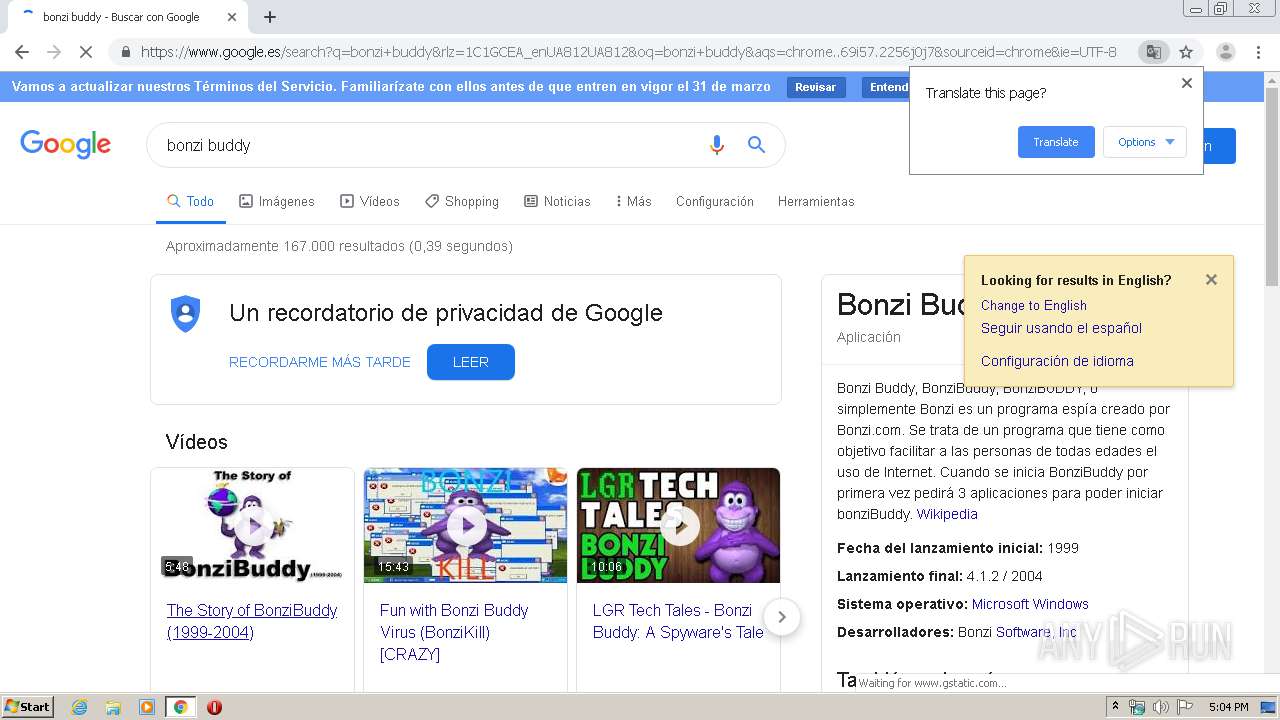Show more videos with the carousel arrow
Viewport: 1280px width, 720px height.
click(782, 617)
